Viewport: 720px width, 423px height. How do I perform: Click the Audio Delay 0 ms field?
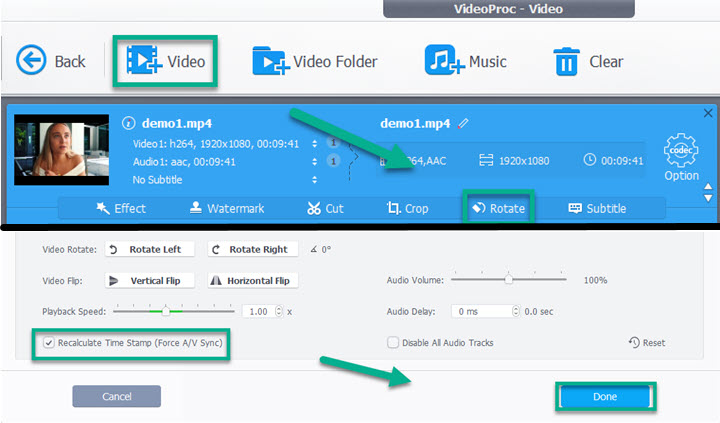click(481, 311)
